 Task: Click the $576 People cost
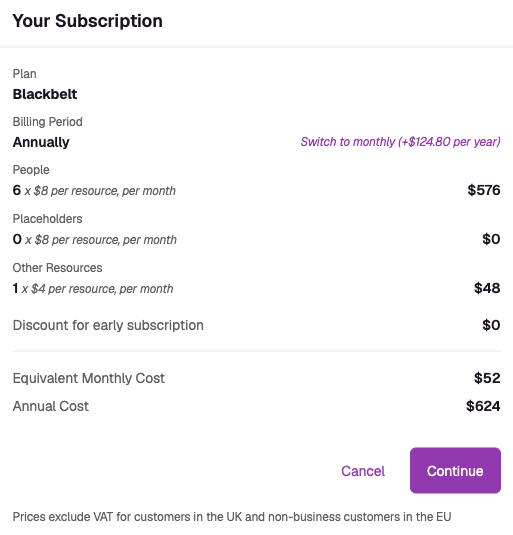pos(484,190)
